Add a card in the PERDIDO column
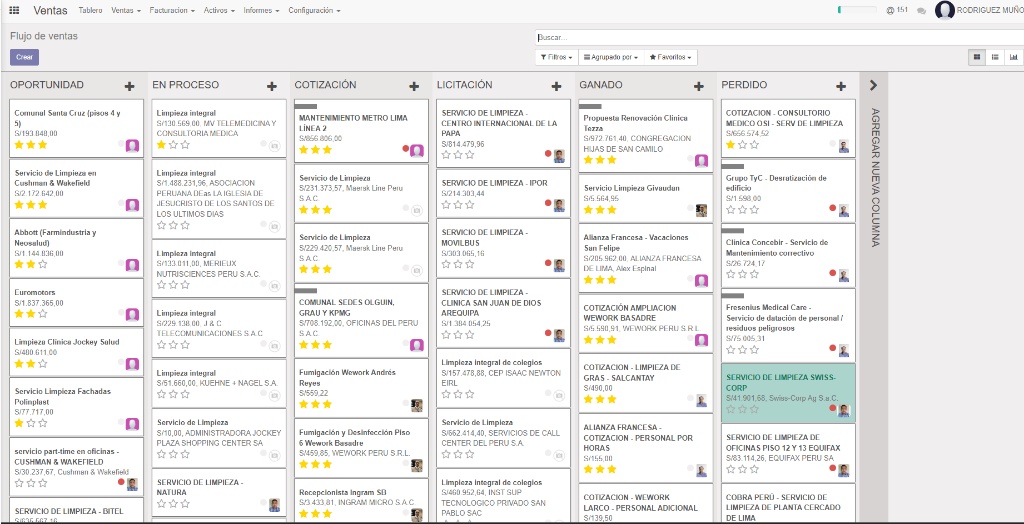1024x524 pixels. click(x=841, y=86)
